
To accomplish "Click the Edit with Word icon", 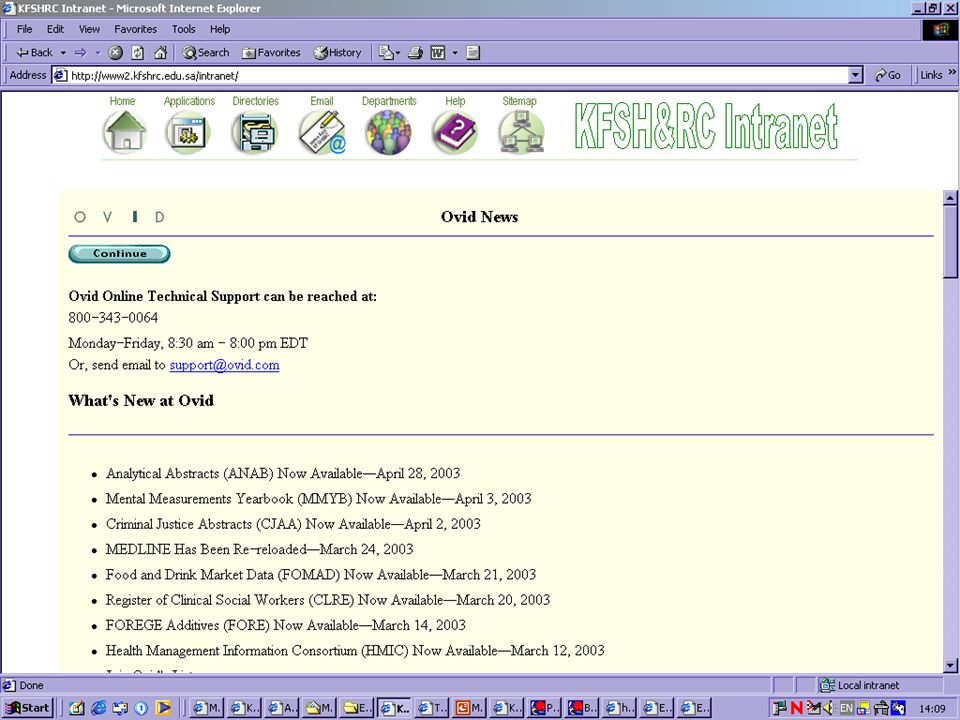I will coord(438,53).
